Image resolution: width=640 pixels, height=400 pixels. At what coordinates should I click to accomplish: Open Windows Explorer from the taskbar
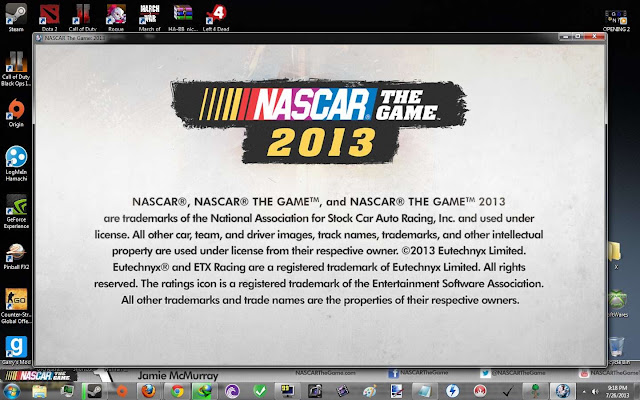point(40,391)
